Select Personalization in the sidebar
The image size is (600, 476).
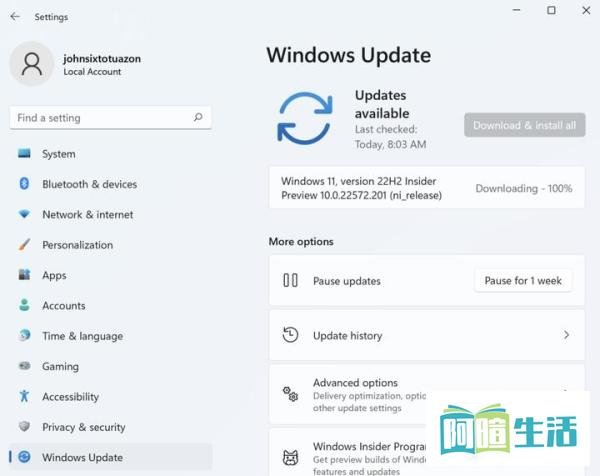pyautogui.click(x=111, y=245)
